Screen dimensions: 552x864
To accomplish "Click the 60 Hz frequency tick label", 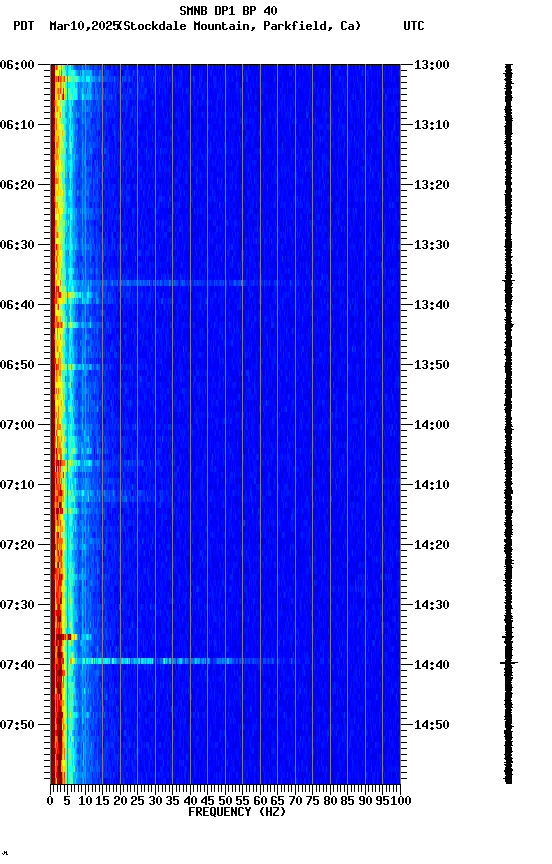I will tap(260, 801).
